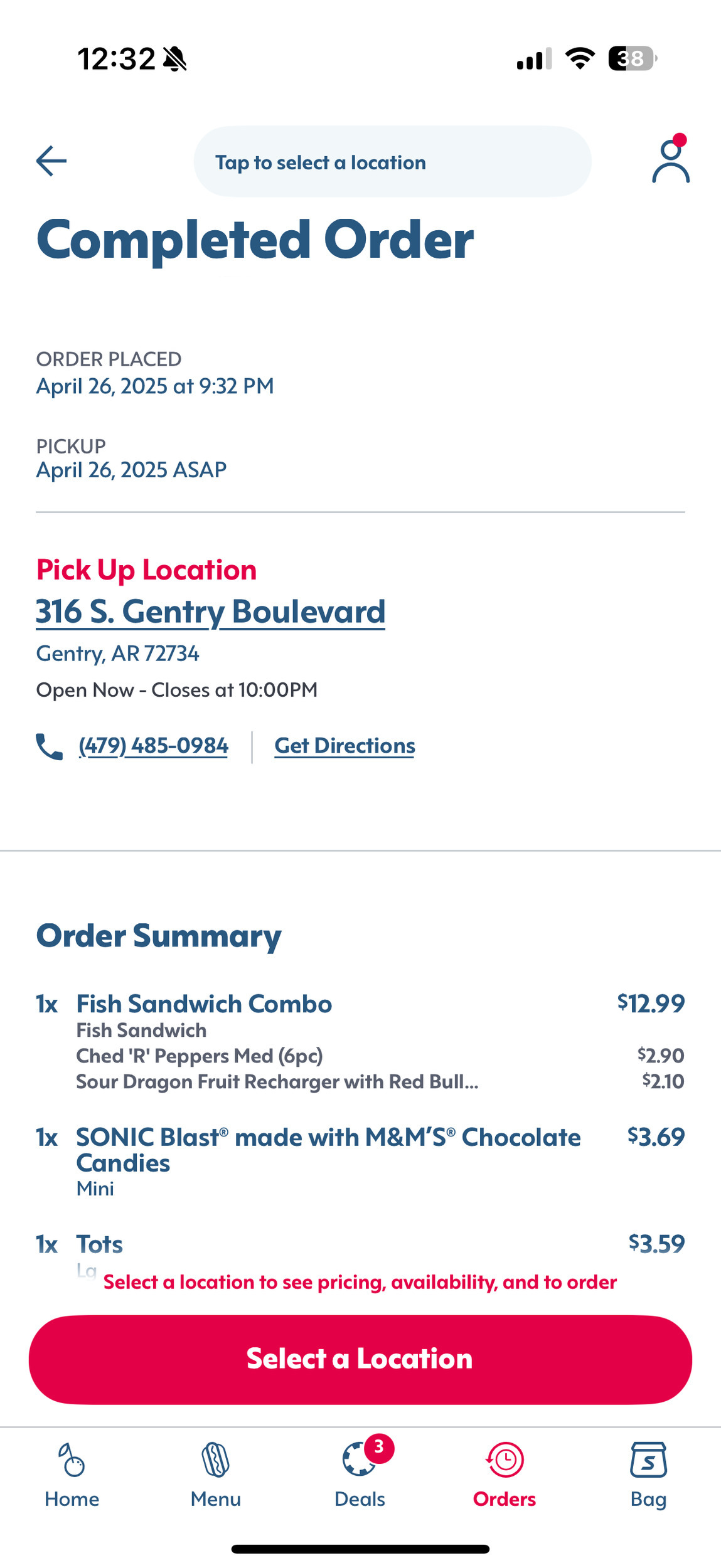Switch to the Menu tab label
Screen dimensions: 721x1568
point(216,1499)
